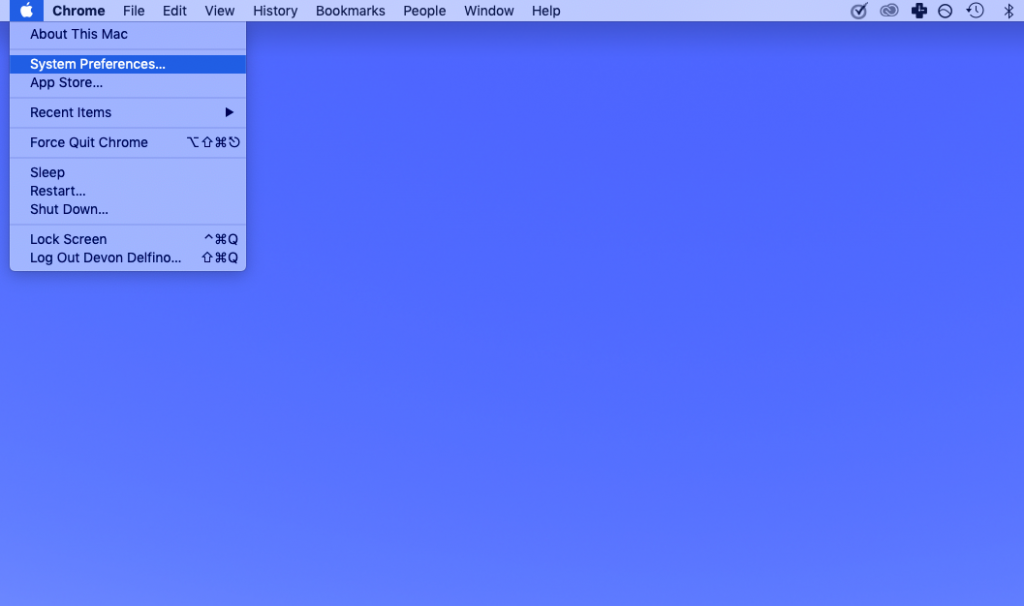Click the Apple logo menu icon
The width and height of the screenshot is (1024, 606).
pyautogui.click(x=26, y=10)
